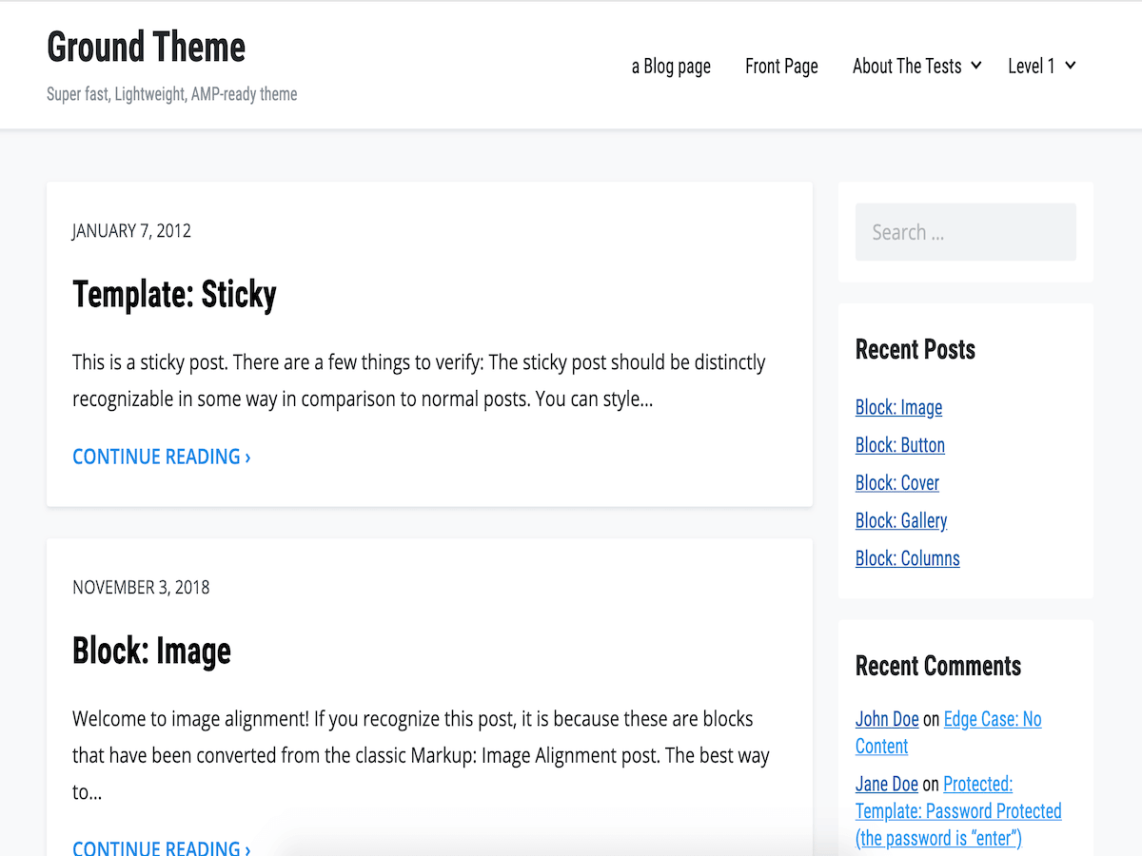Open the About The Tests chevron arrow
This screenshot has width=1142, height=856.
point(976,66)
